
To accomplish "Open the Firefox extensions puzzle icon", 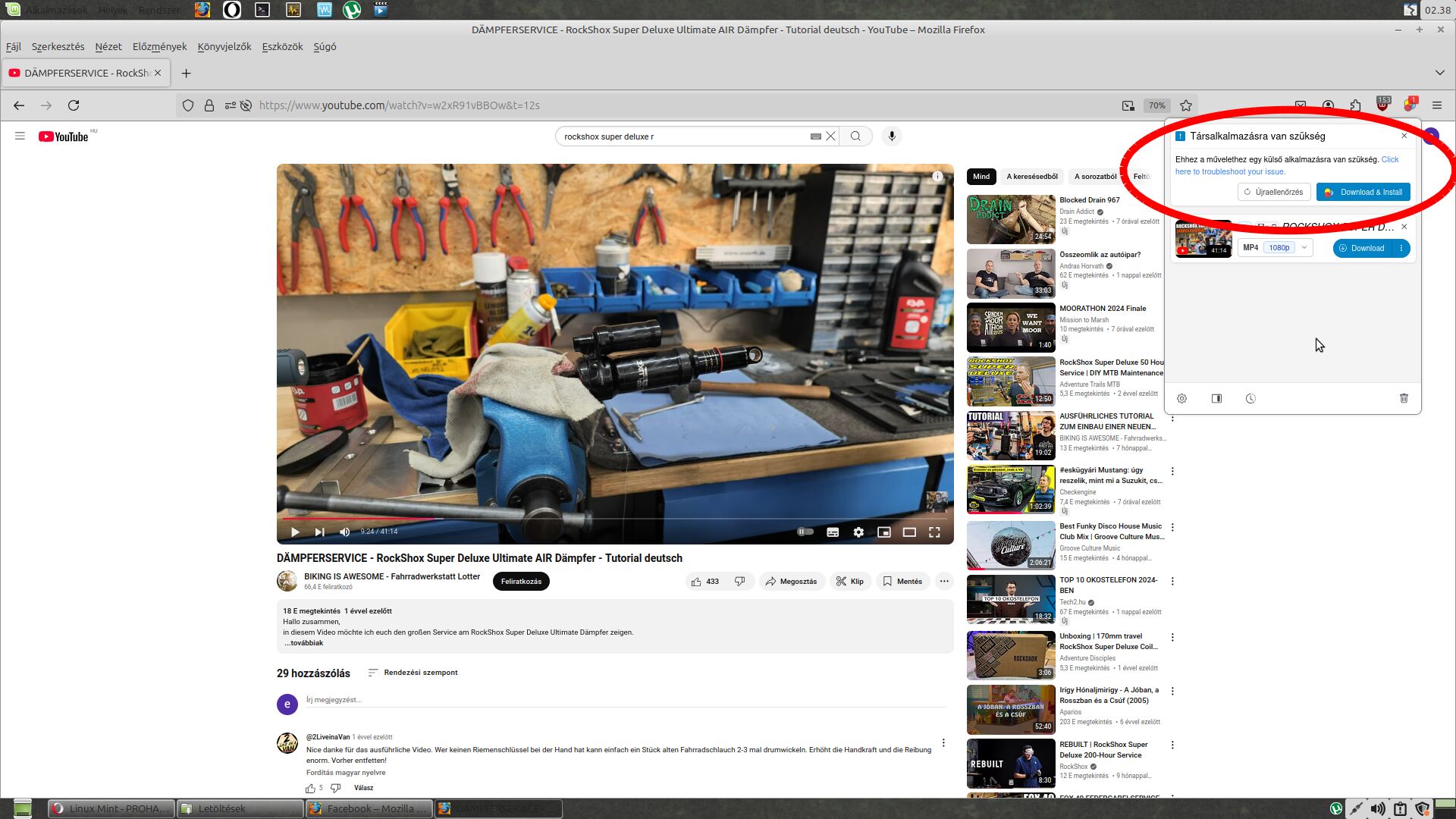I will (x=1355, y=105).
